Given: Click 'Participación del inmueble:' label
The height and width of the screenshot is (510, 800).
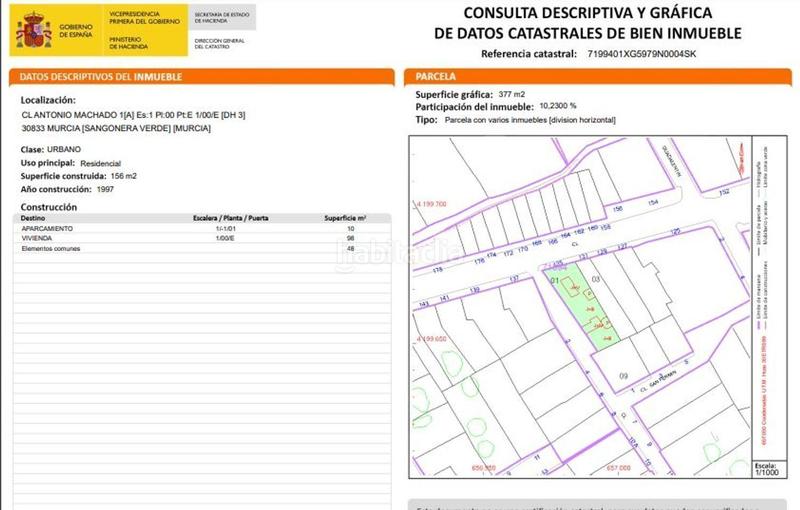Looking at the screenshot, I should tap(474, 107).
